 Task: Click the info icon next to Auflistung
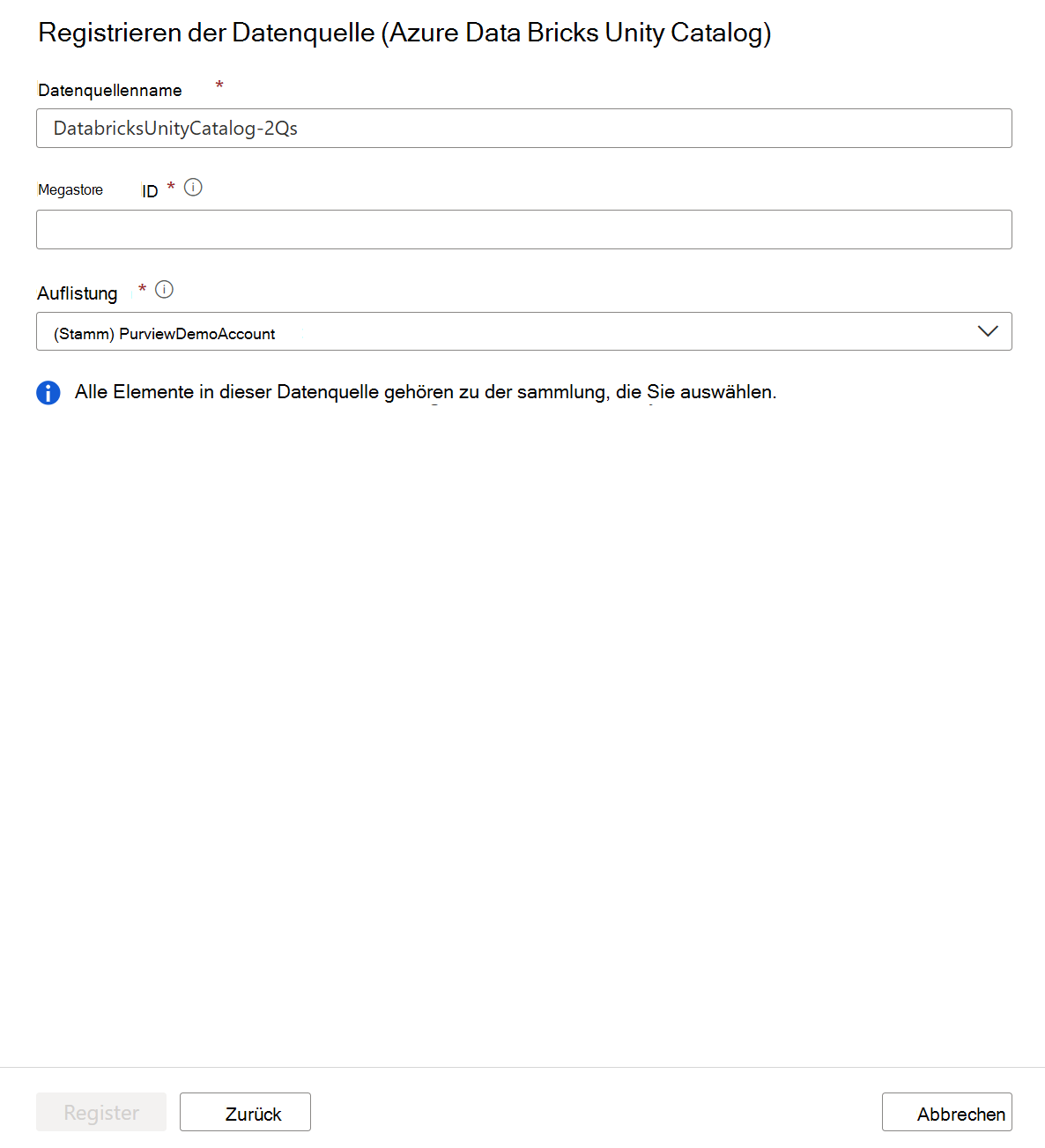[x=165, y=290]
